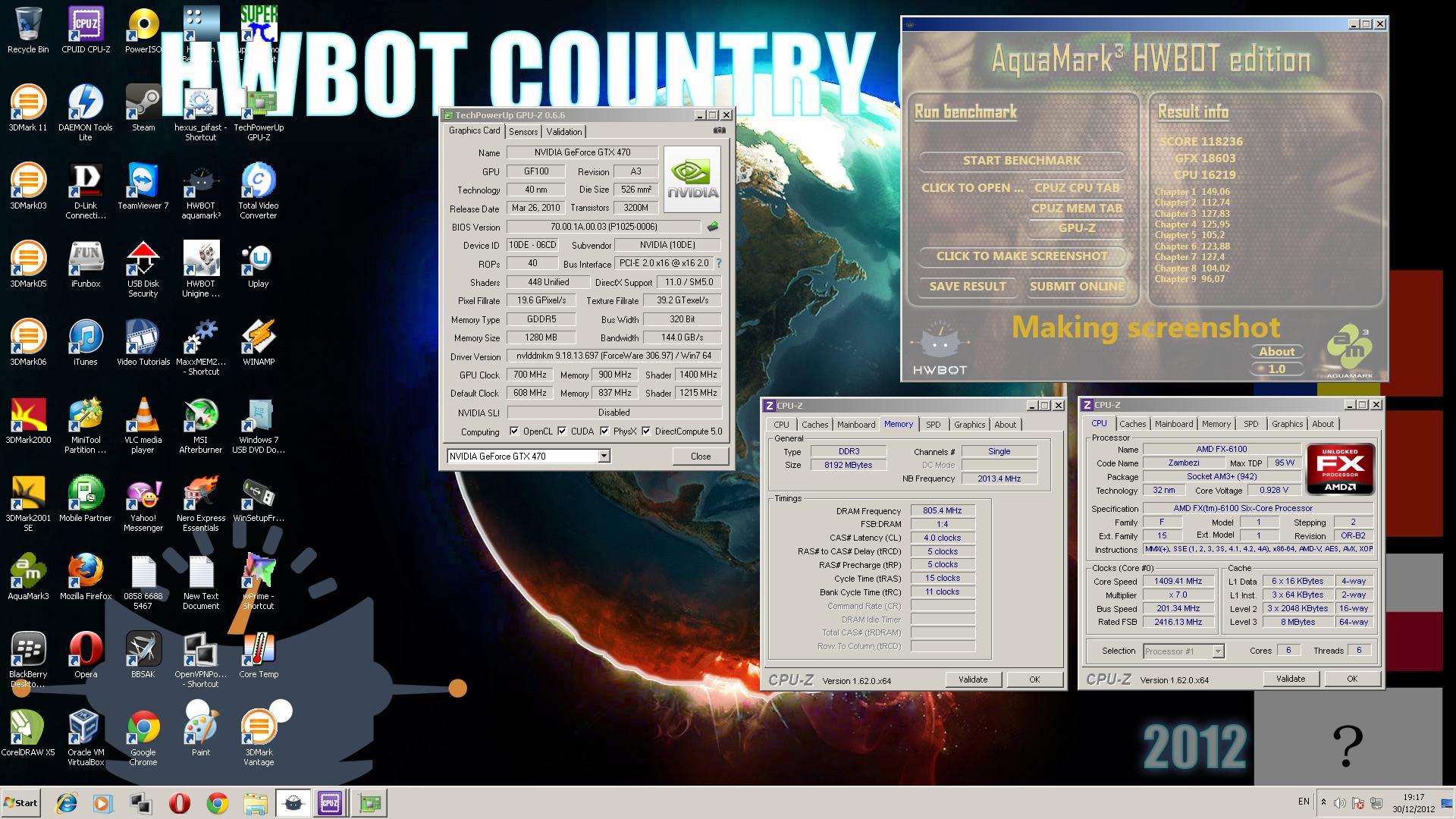Image resolution: width=1456 pixels, height=819 pixels.
Task: Click the GPU-Z BIOS save chip icon
Action: [713, 226]
